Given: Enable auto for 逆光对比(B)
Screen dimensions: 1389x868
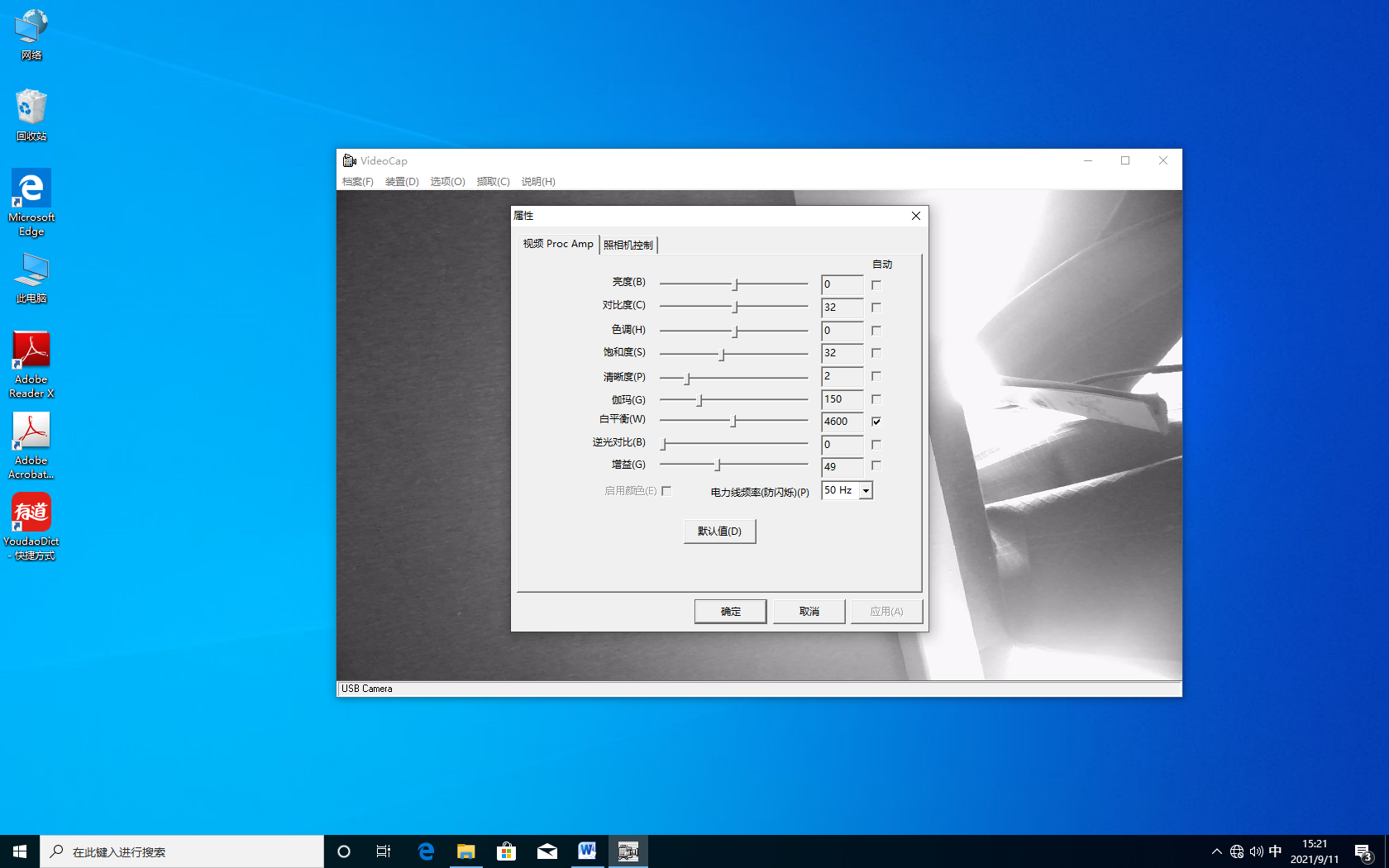Looking at the screenshot, I should pos(876,445).
